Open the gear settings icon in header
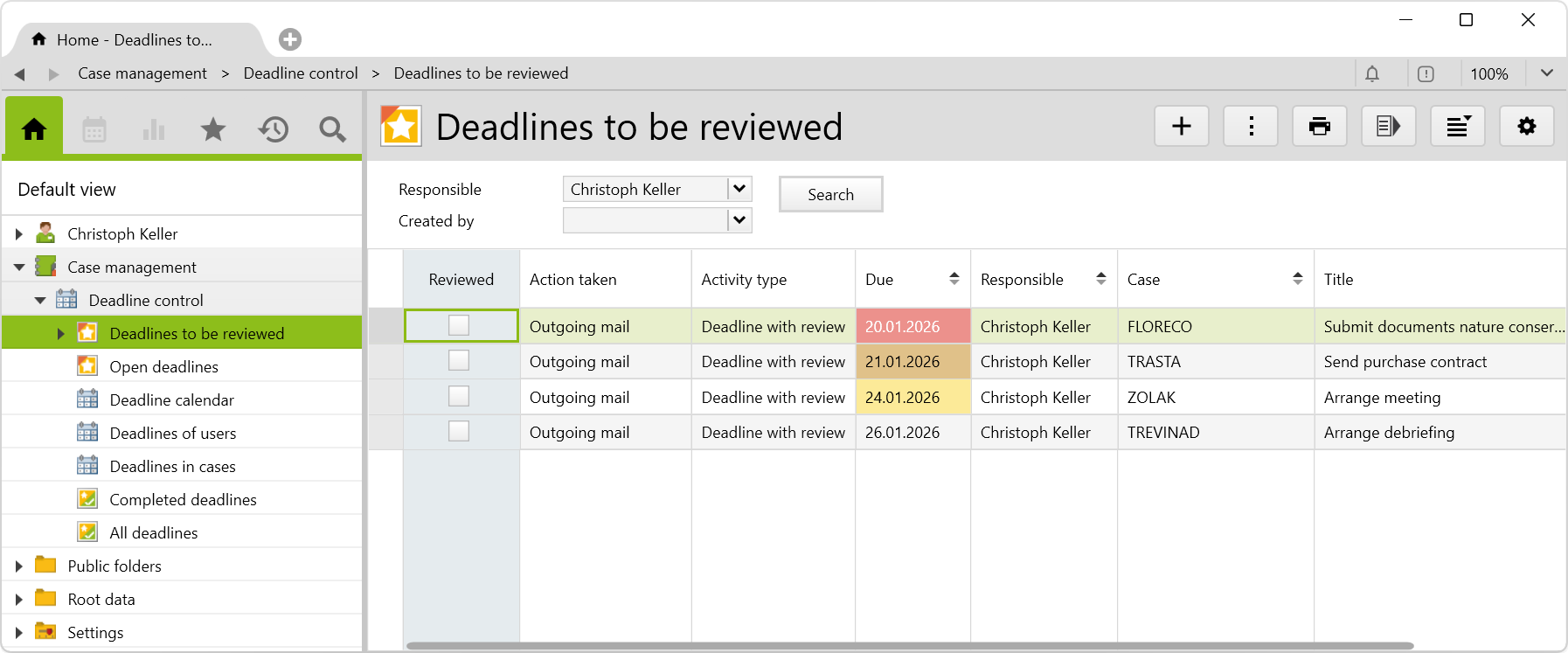 coord(1526,127)
